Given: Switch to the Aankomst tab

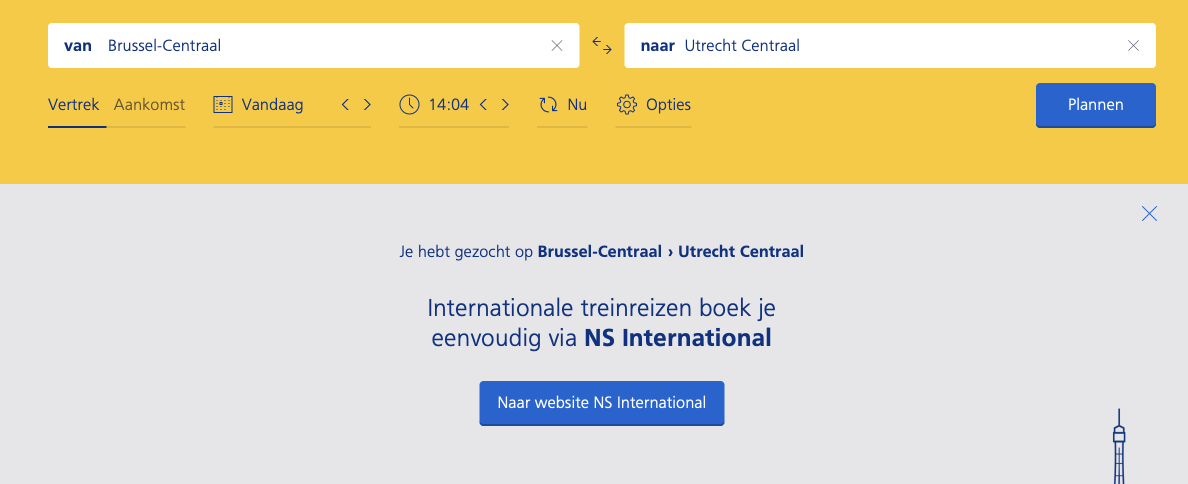Looking at the screenshot, I should pos(149,105).
